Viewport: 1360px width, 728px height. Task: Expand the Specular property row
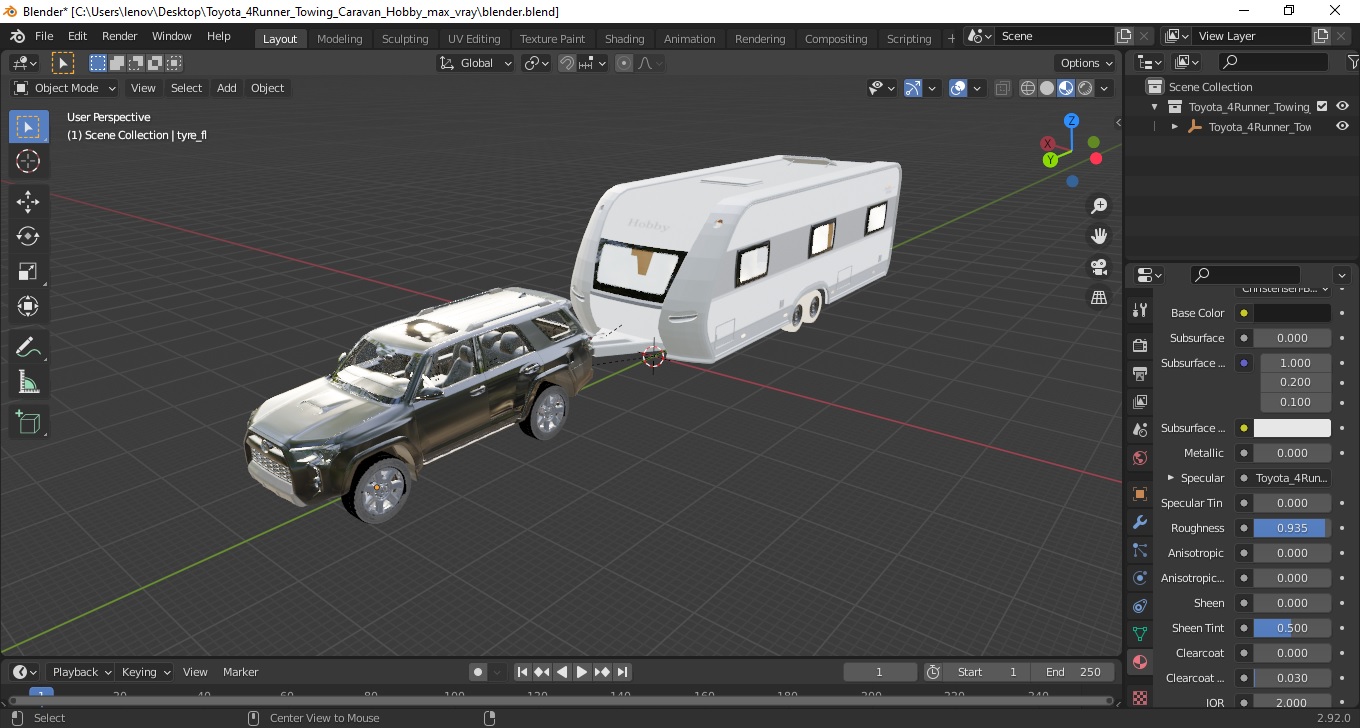pyautogui.click(x=1171, y=478)
